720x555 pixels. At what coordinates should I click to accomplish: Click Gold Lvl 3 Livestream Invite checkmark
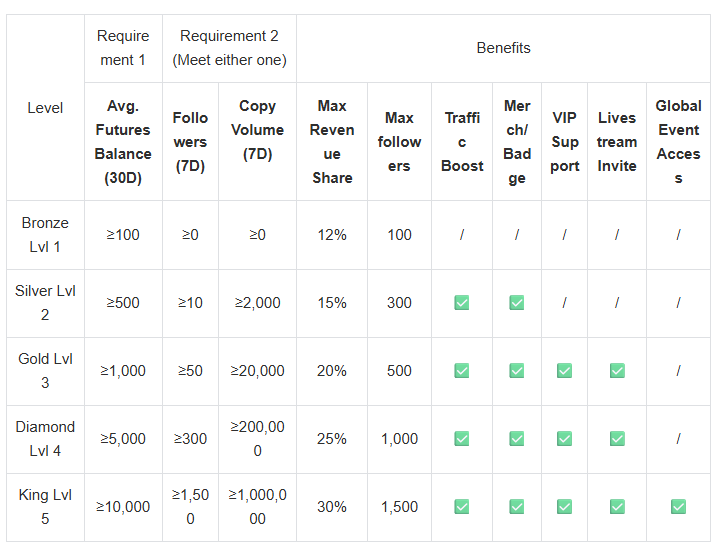pyautogui.click(x=617, y=371)
